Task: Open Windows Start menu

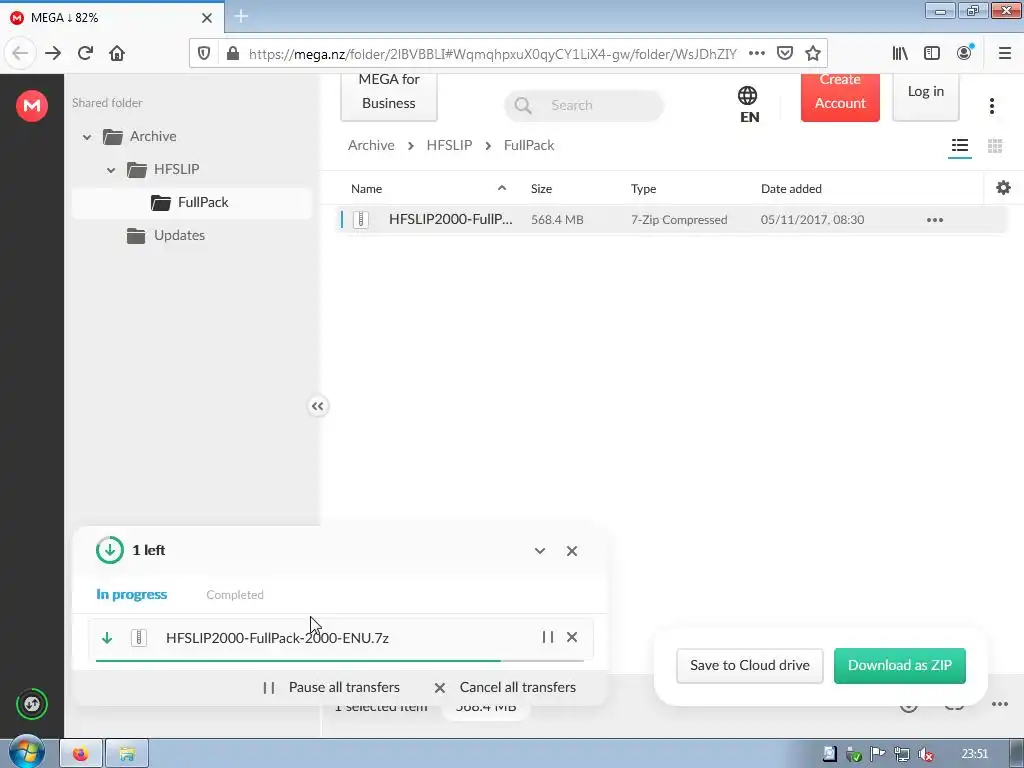Action: tap(26, 752)
